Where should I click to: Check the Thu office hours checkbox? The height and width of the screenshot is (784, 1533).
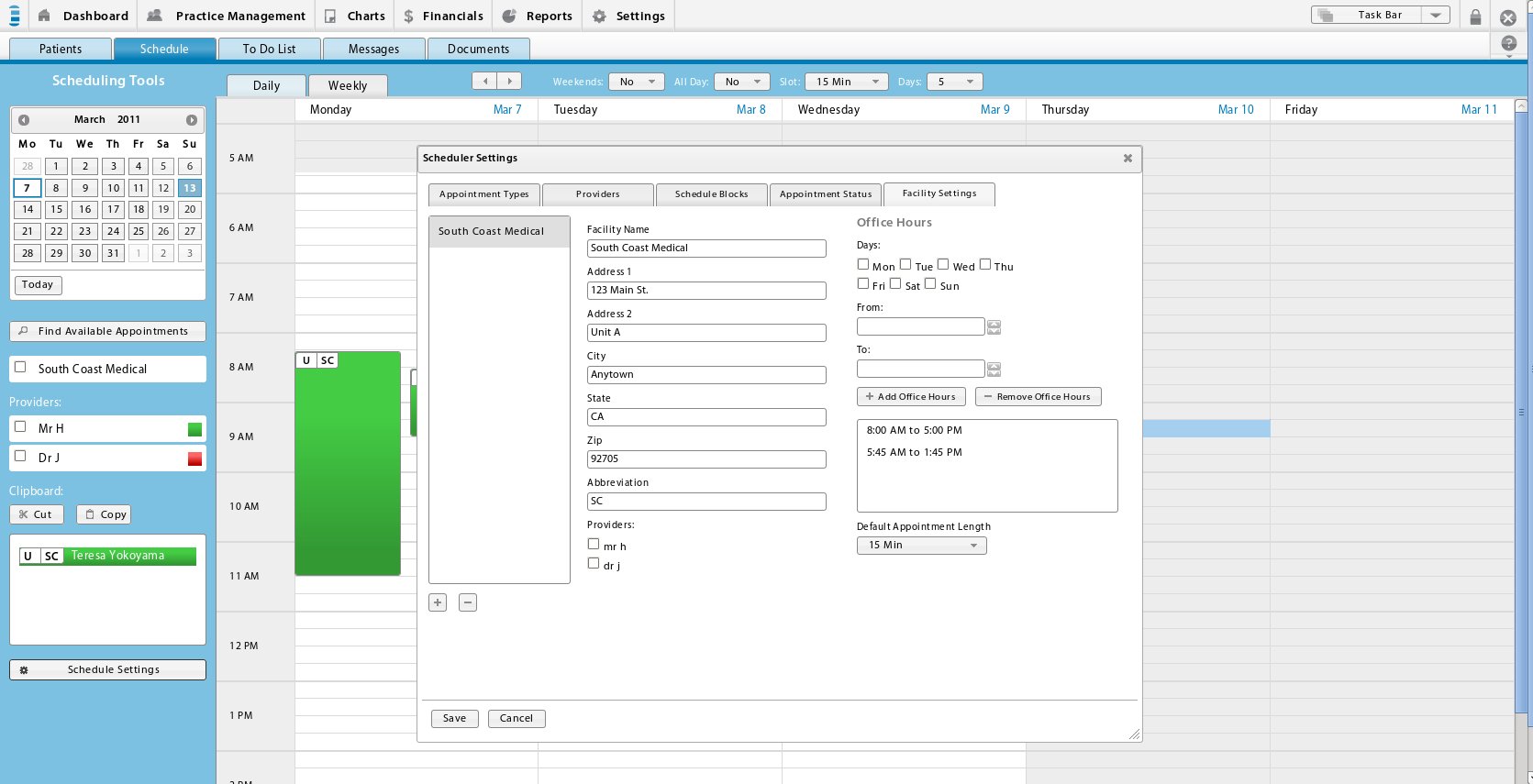985,265
